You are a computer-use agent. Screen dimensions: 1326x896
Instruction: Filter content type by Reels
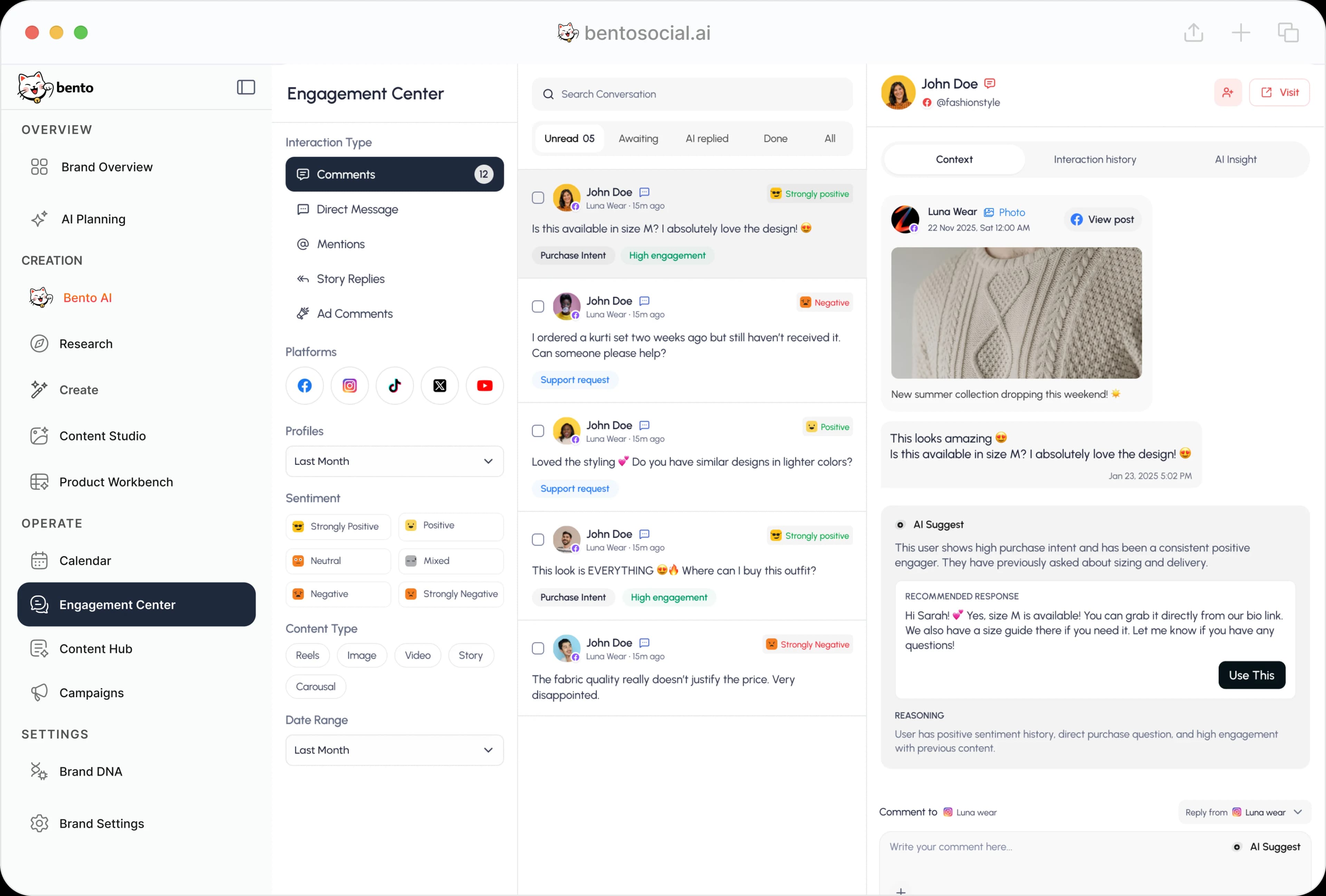point(308,656)
